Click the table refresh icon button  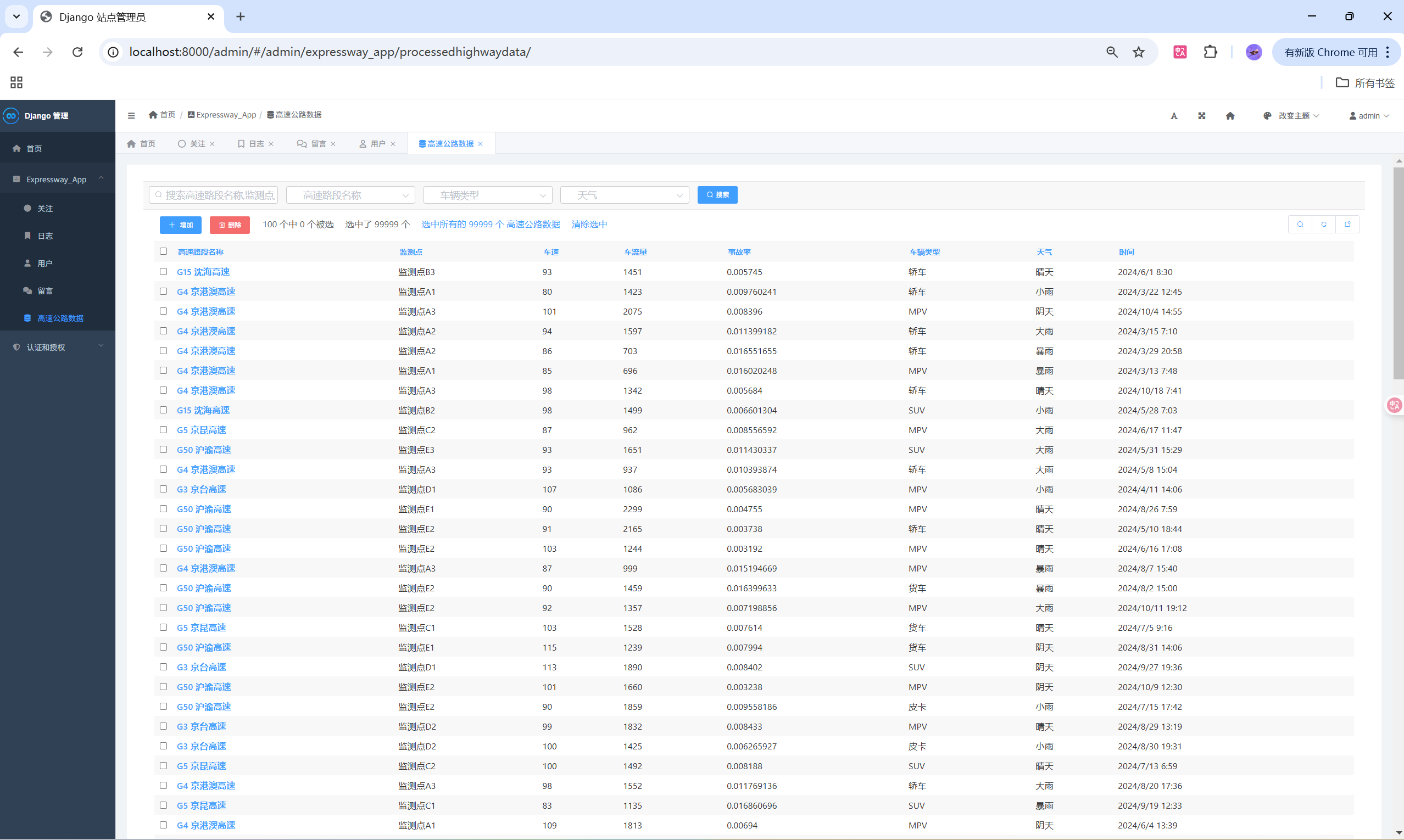tap(1324, 224)
